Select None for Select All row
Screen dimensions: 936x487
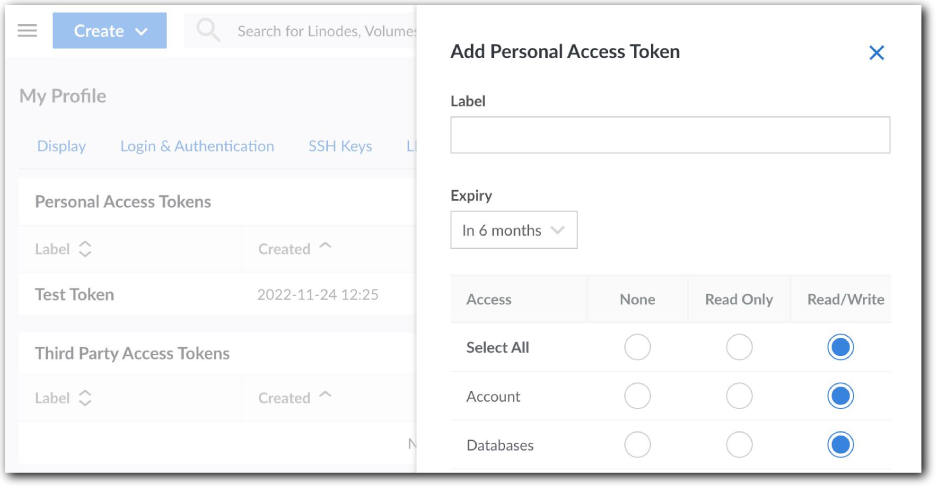point(637,347)
